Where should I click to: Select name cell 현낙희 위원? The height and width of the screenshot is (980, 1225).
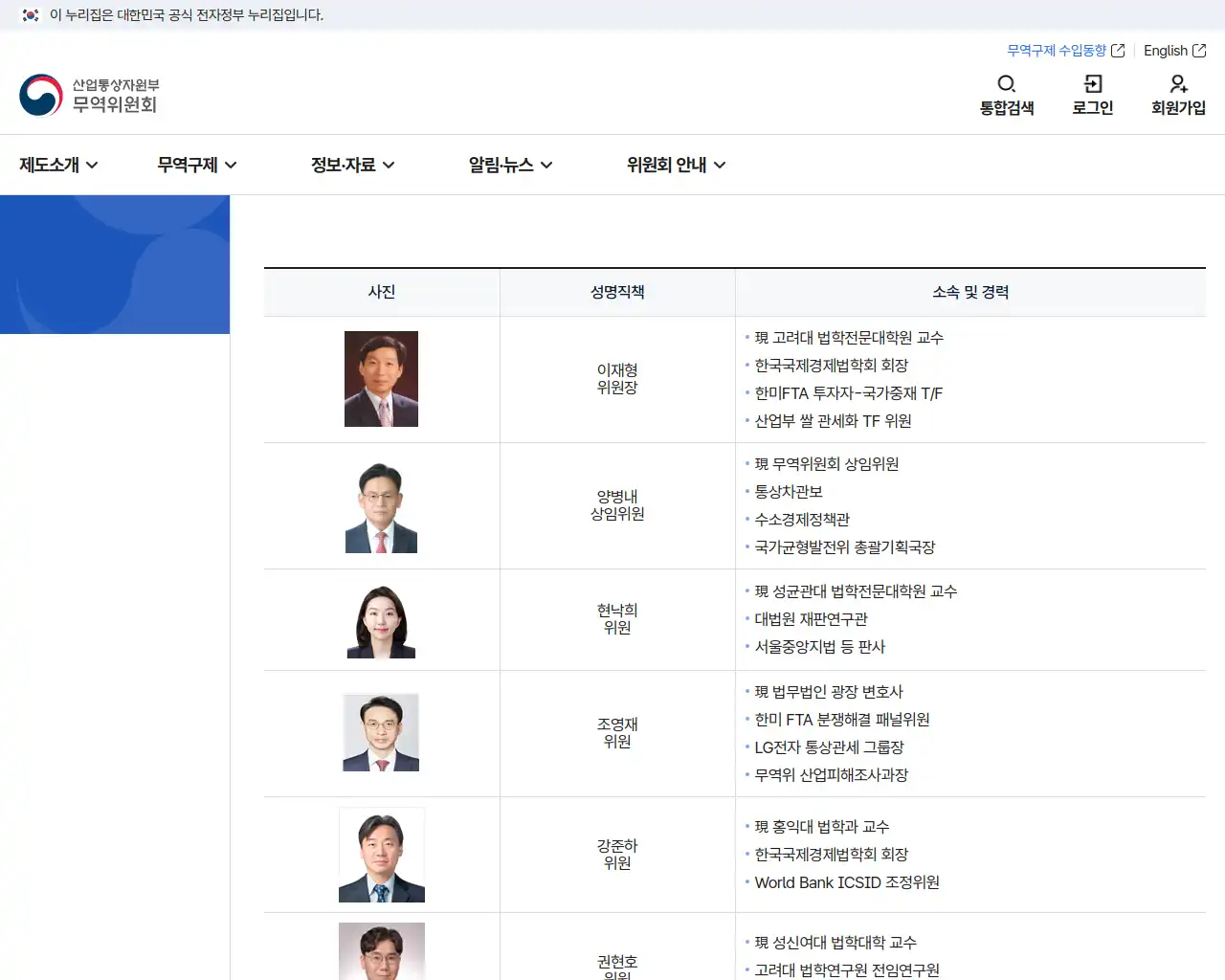click(x=617, y=619)
